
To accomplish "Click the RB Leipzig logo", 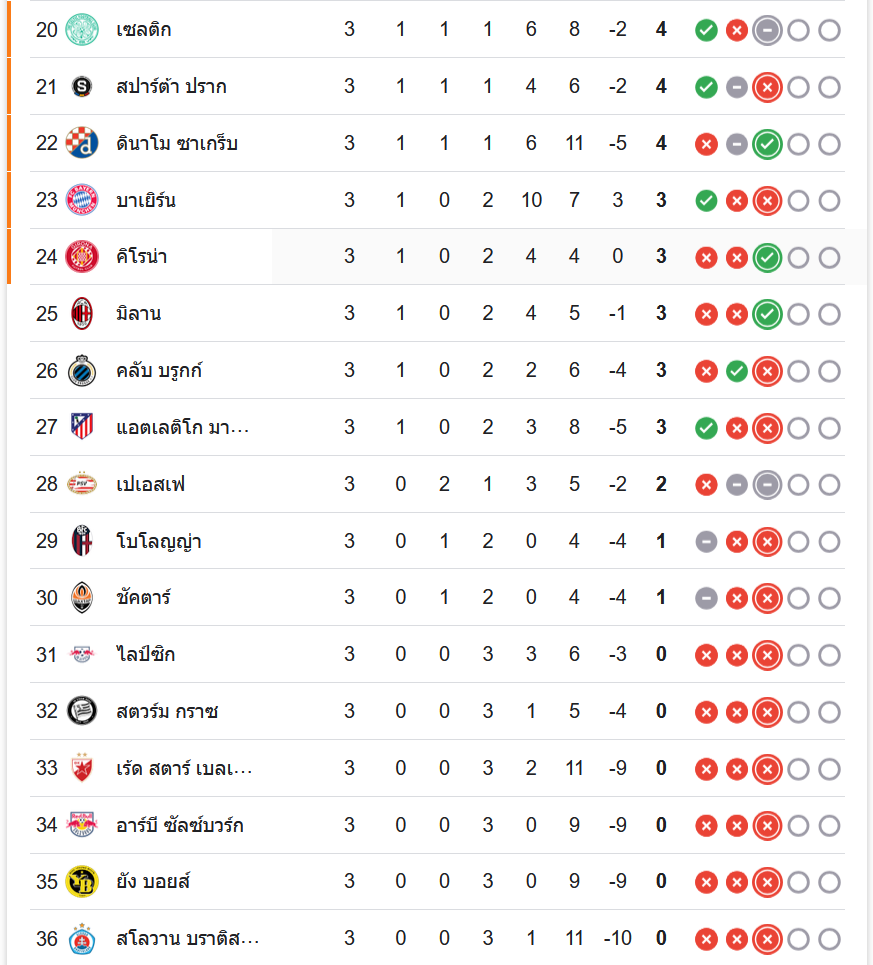I will 82,655.
